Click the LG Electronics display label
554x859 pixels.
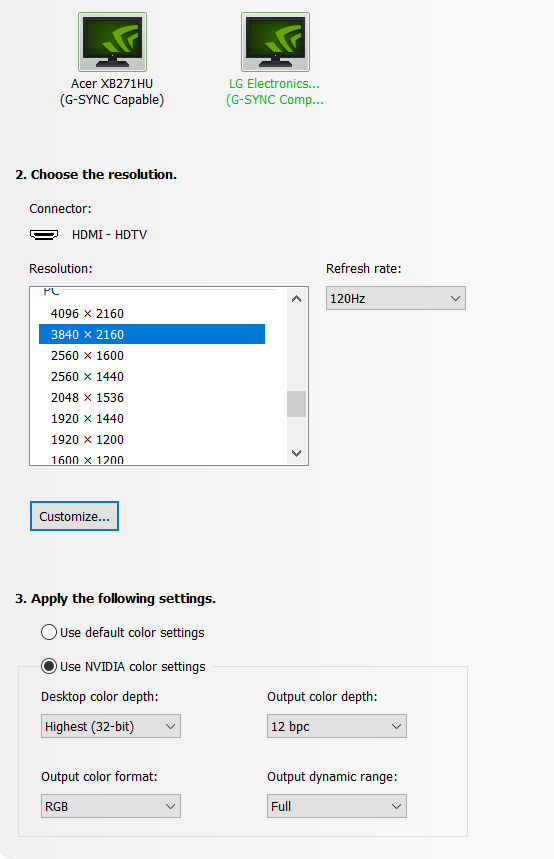tap(275, 91)
